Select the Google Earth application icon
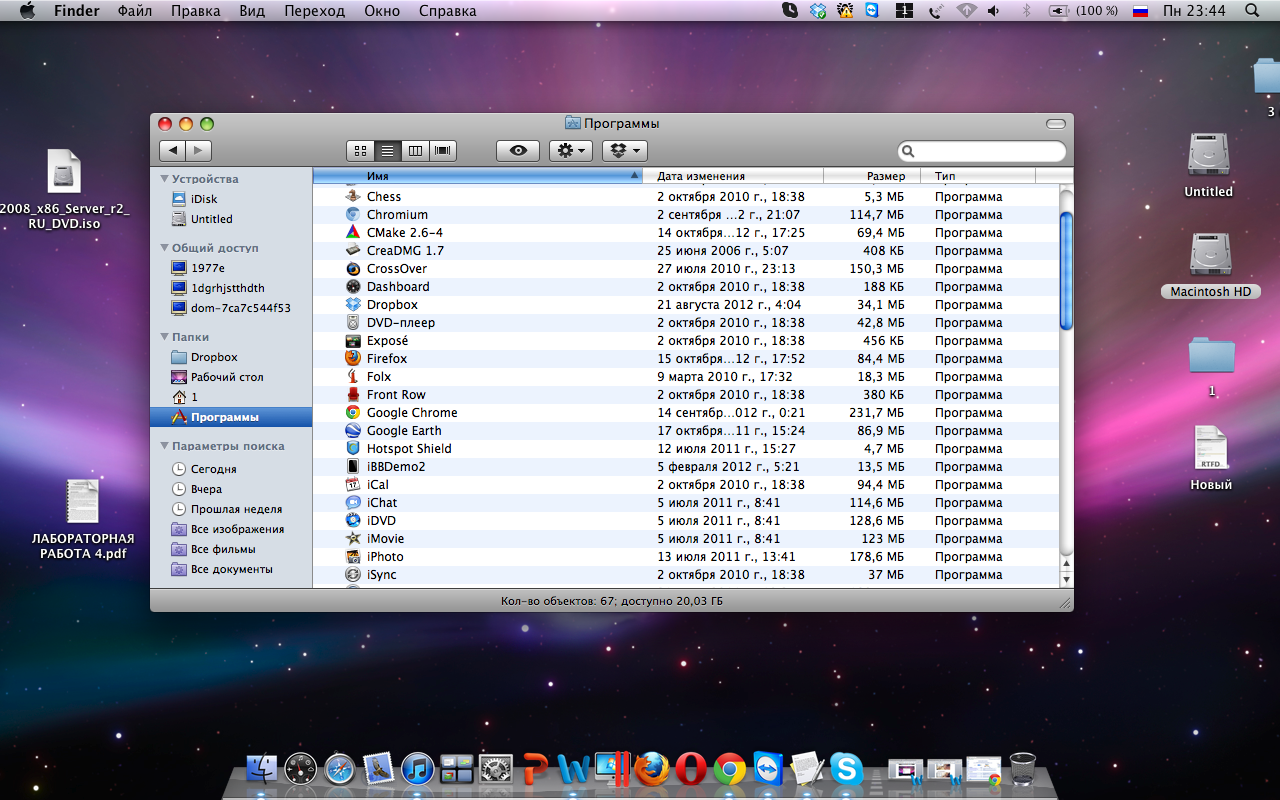Image resolution: width=1280 pixels, height=800 pixels. coord(353,431)
